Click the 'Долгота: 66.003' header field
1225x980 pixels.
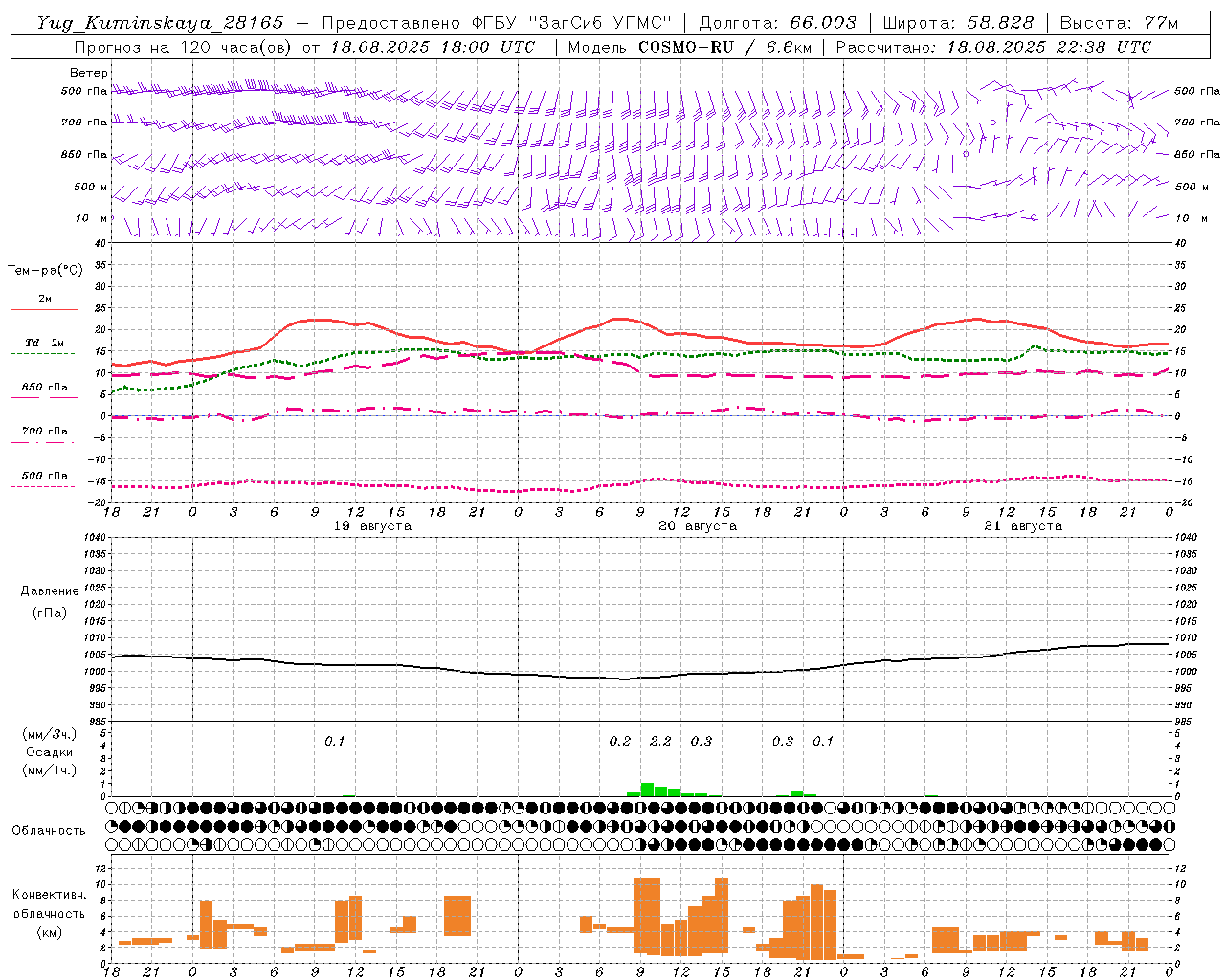click(x=778, y=23)
